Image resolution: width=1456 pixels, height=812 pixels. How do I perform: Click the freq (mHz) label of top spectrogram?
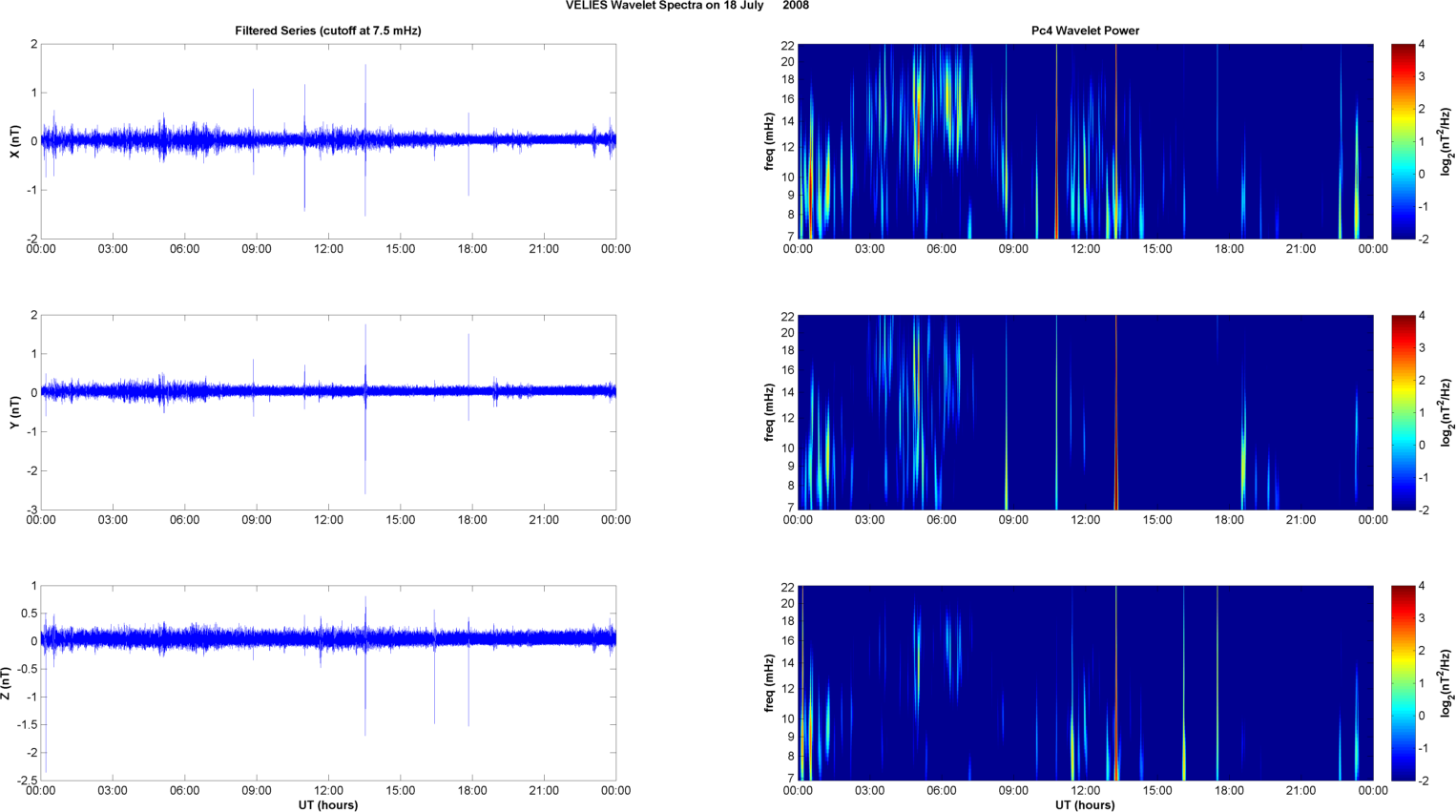[x=769, y=141]
